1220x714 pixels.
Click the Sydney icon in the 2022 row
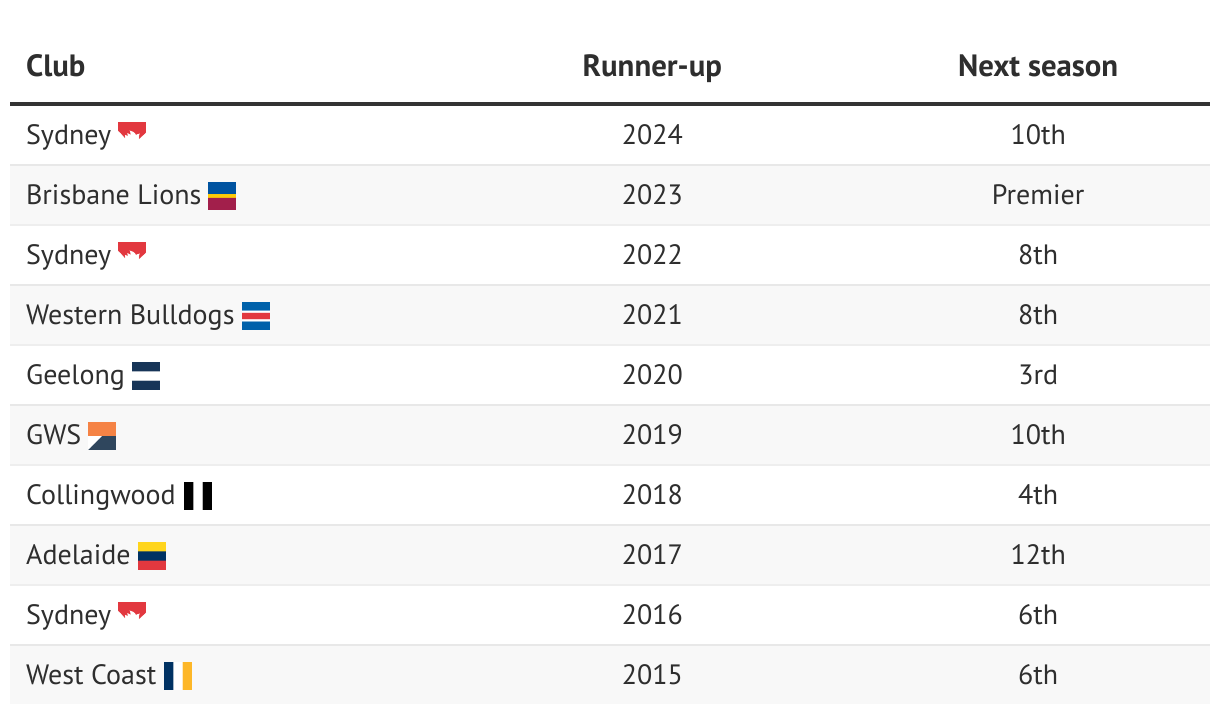132,251
